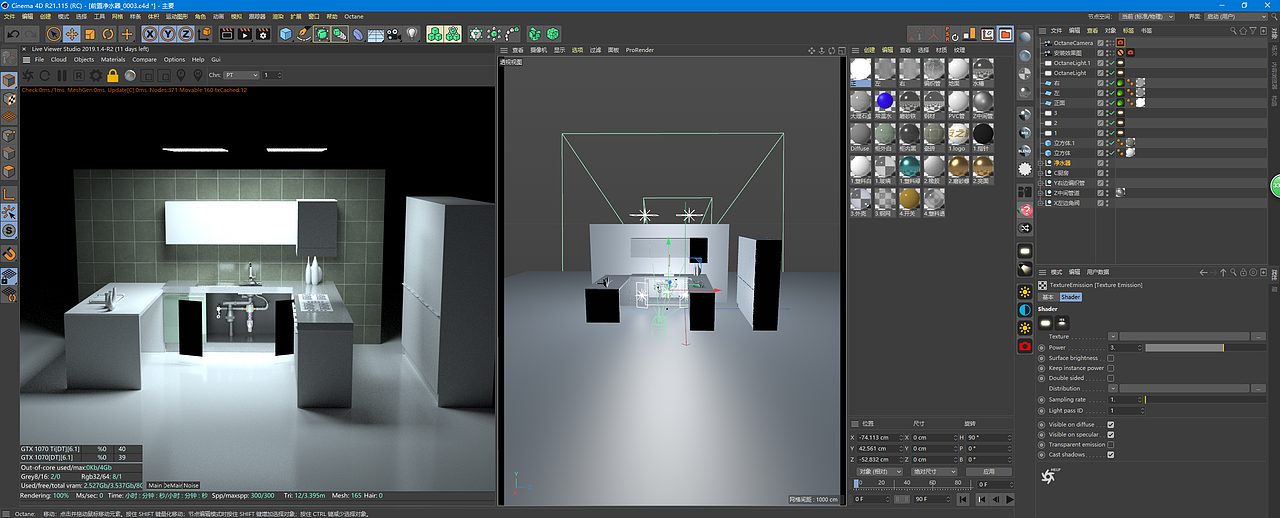
Task: Select the Rotate tool
Action: (x=108, y=34)
